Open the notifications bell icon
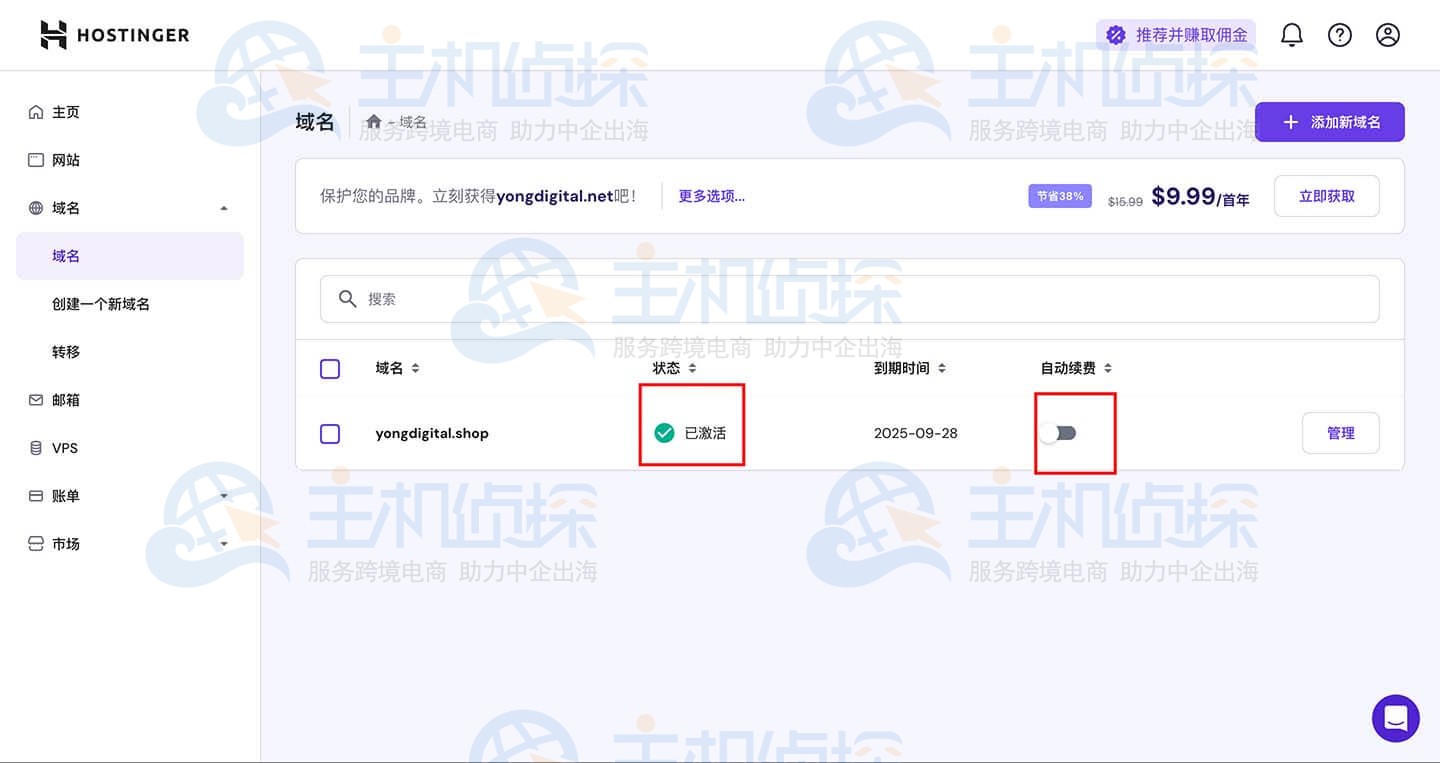The image size is (1440, 763). click(x=1292, y=35)
